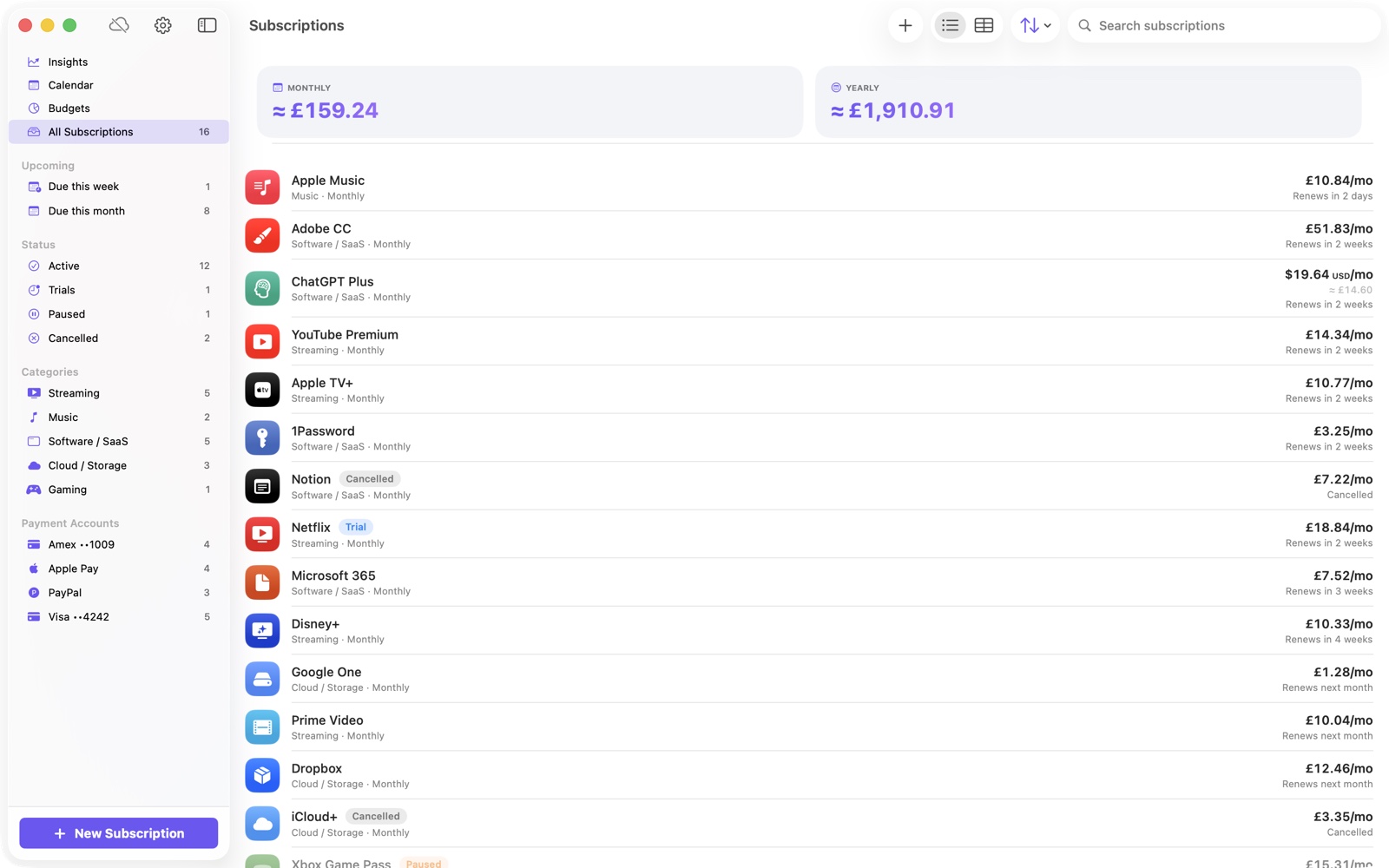Add a subscription with the plus icon
This screenshot has height=868, width=1389.
(905, 26)
